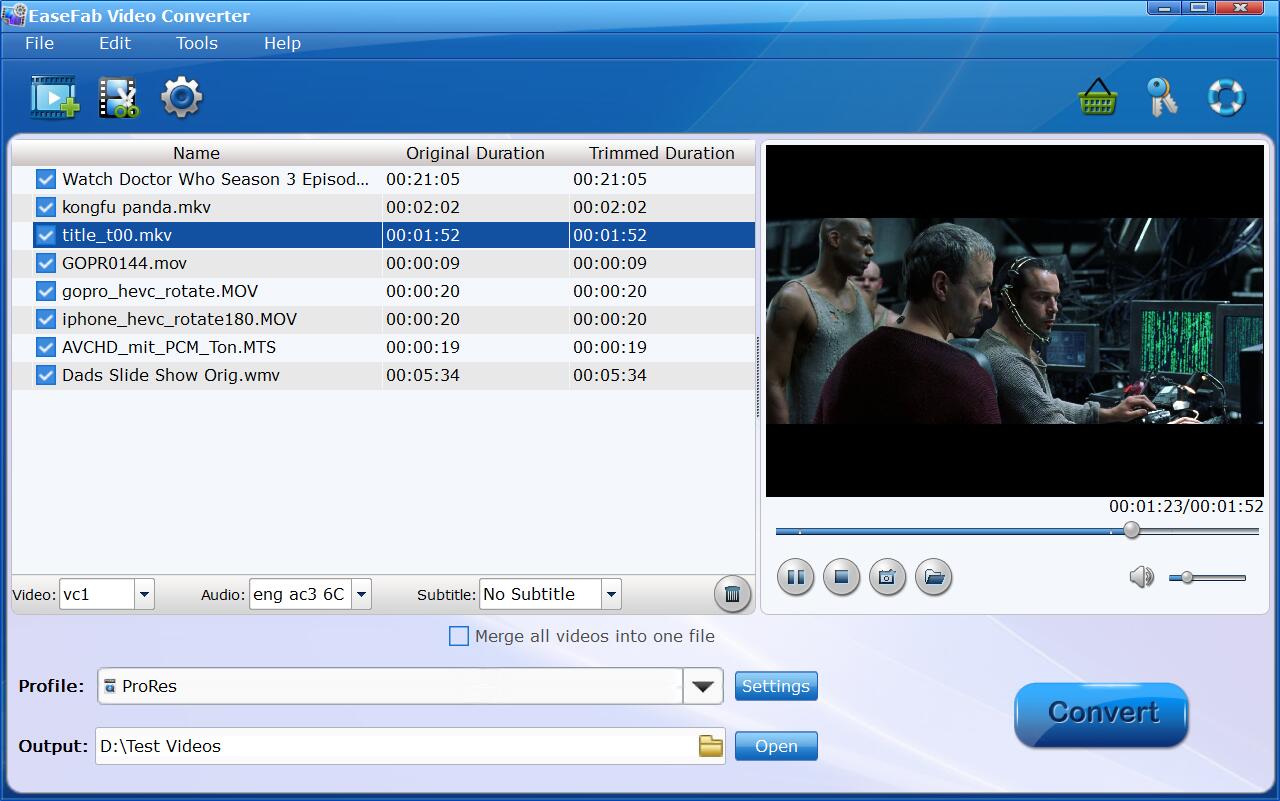
Task: Click trimmed duration 00:05:34 cell
Action: 610,375
